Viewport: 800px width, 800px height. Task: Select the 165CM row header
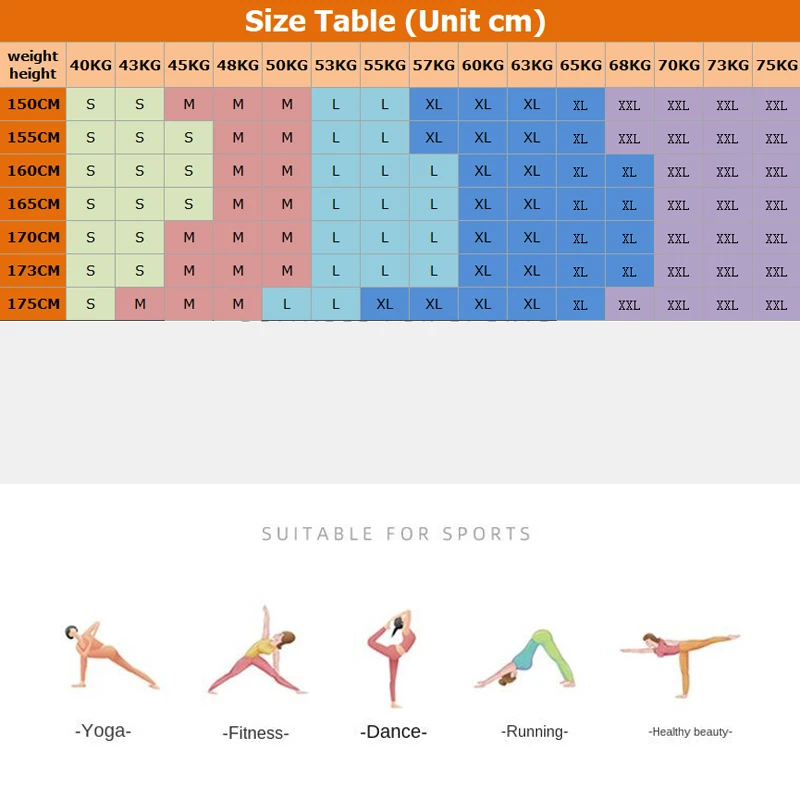click(x=33, y=204)
